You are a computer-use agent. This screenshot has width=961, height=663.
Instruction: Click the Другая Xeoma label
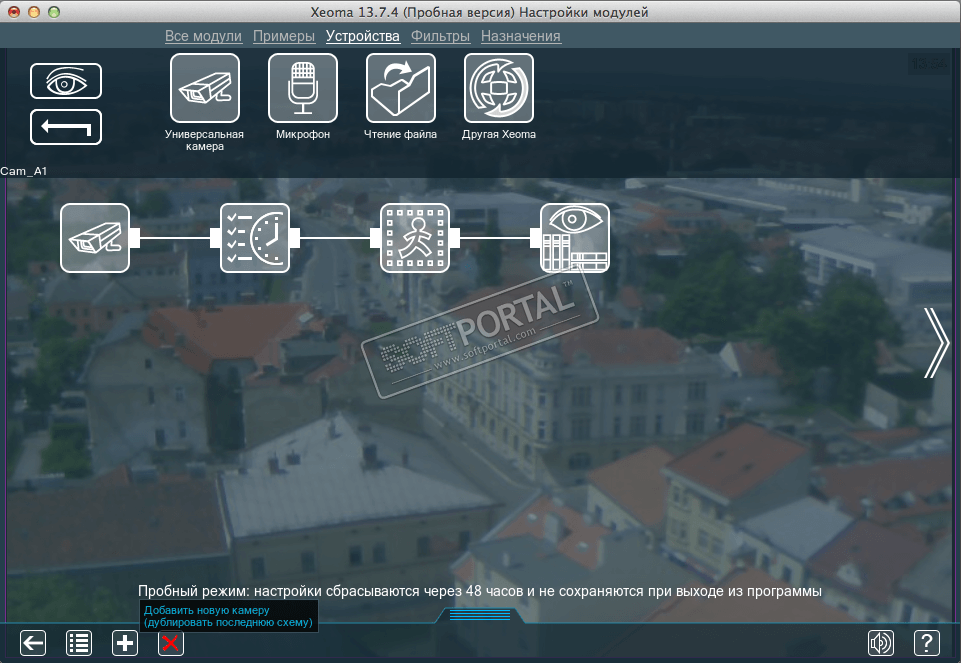[499, 134]
